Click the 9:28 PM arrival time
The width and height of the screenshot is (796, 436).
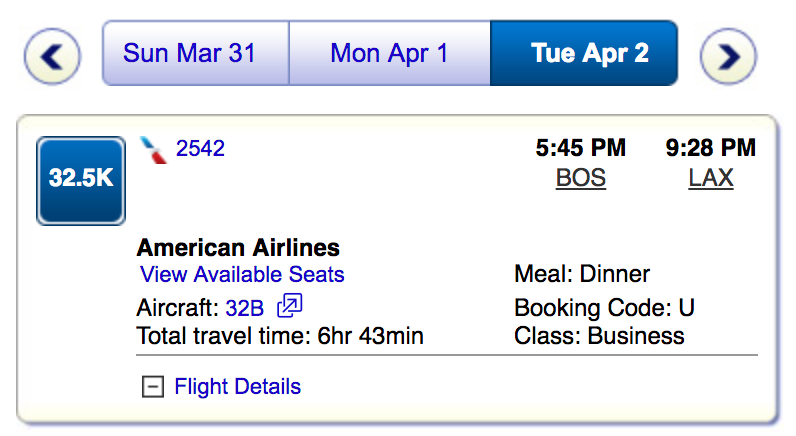[x=710, y=149]
